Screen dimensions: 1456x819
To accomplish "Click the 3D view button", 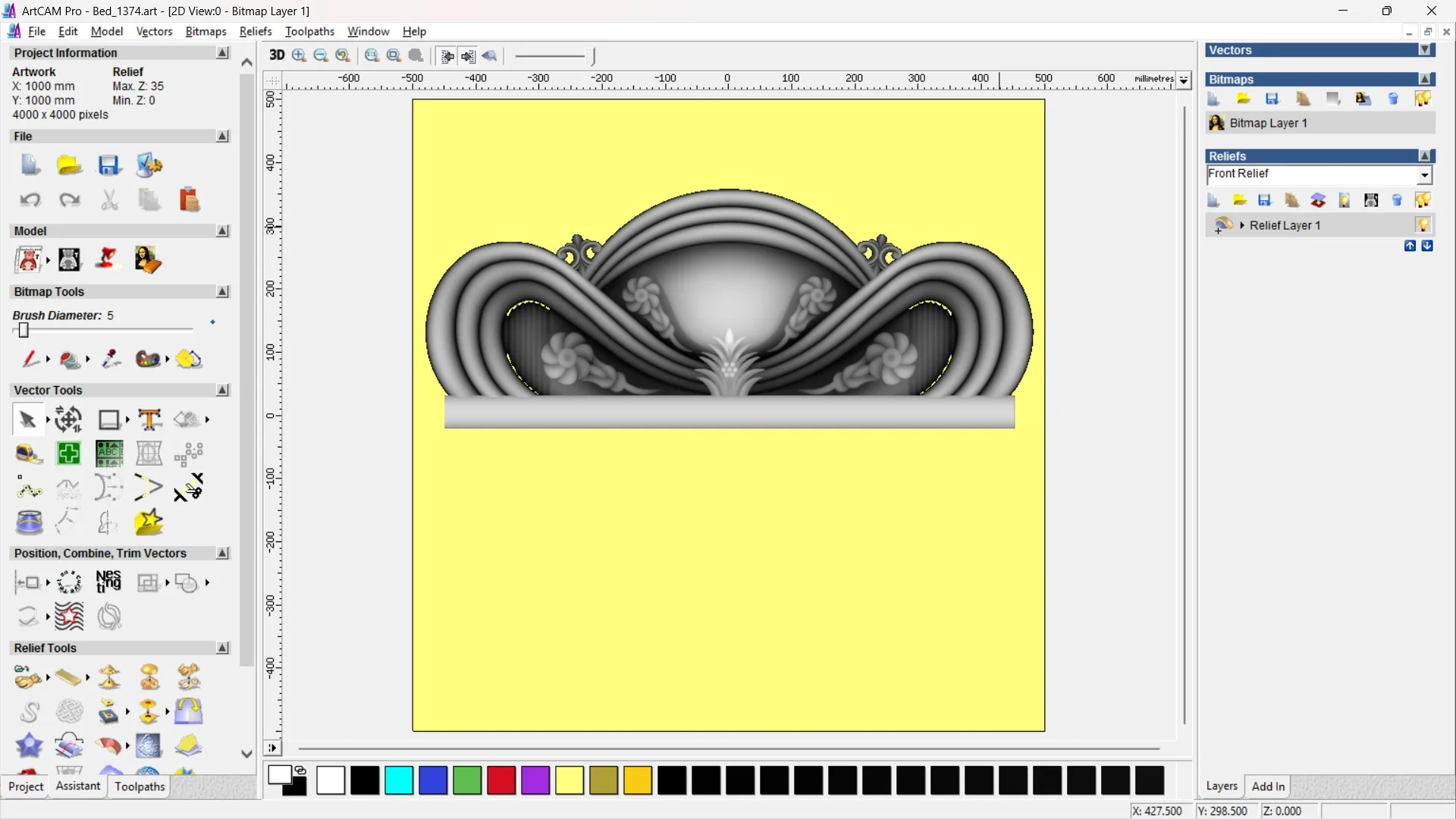I will (x=277, y=55).
